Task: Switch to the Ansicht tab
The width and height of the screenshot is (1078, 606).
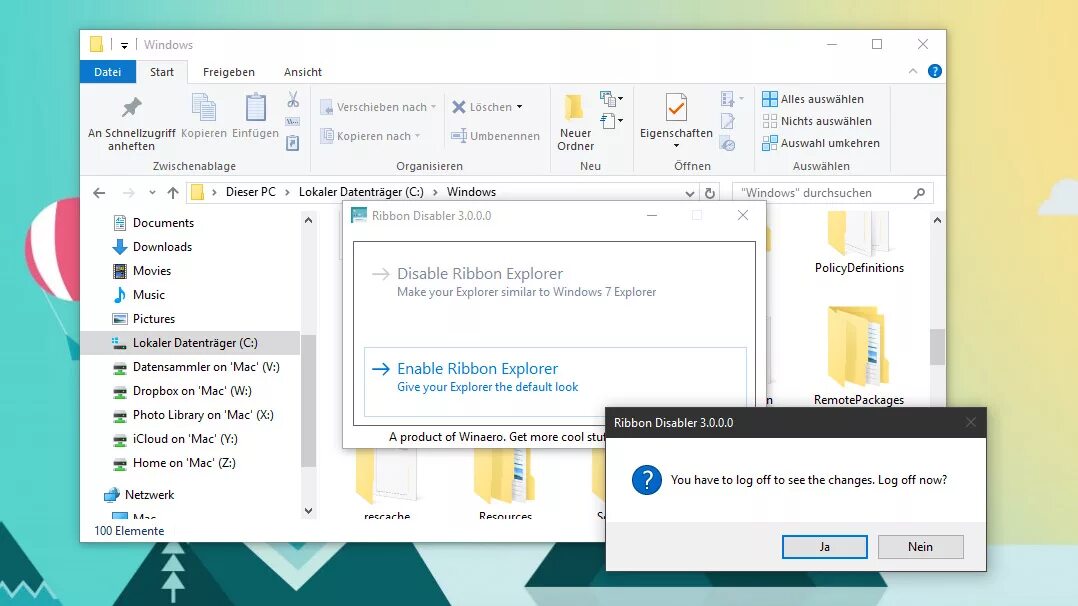Action: coord(303,72)
